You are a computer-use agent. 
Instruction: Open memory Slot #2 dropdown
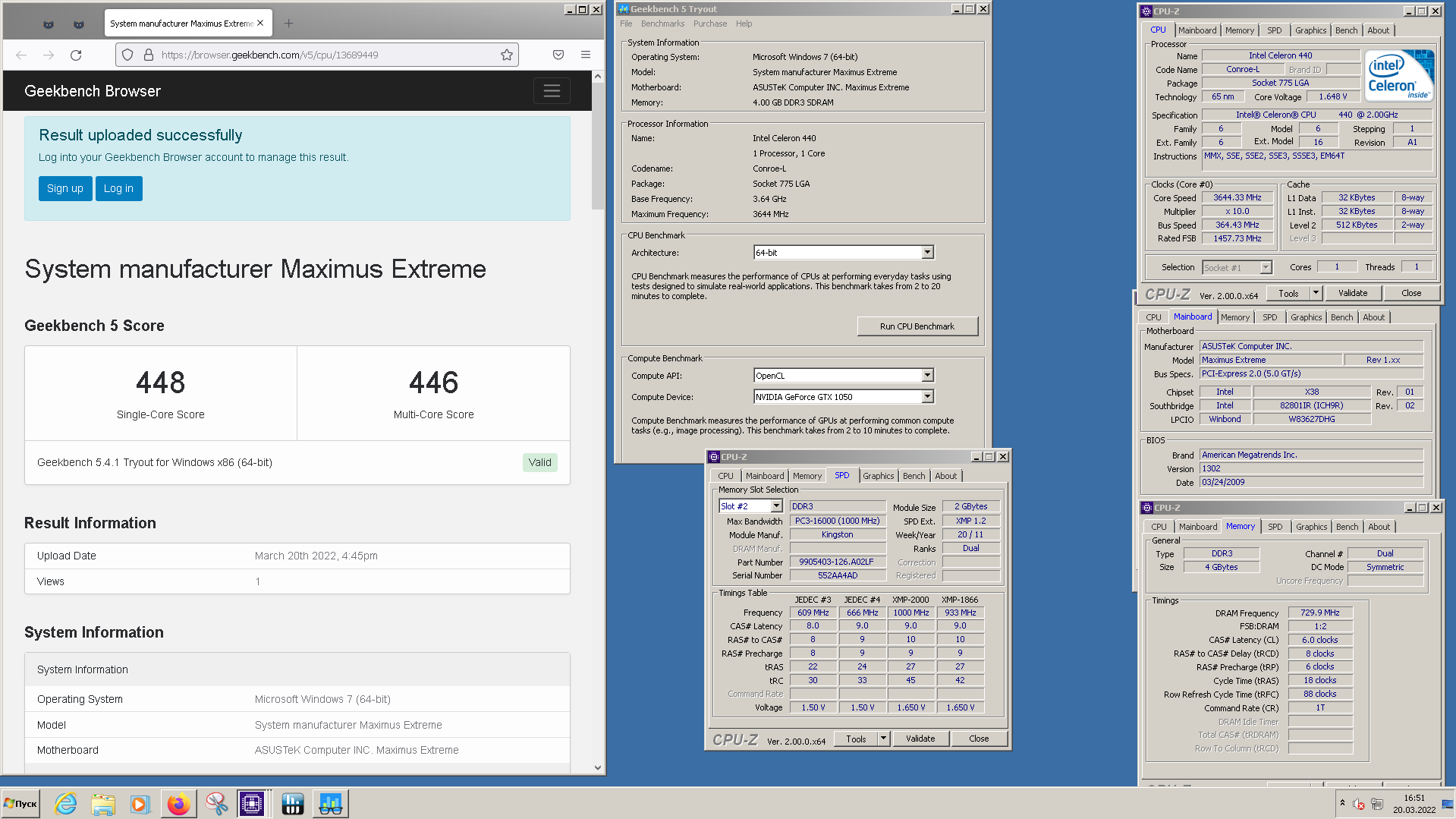[x=776, y=506]
